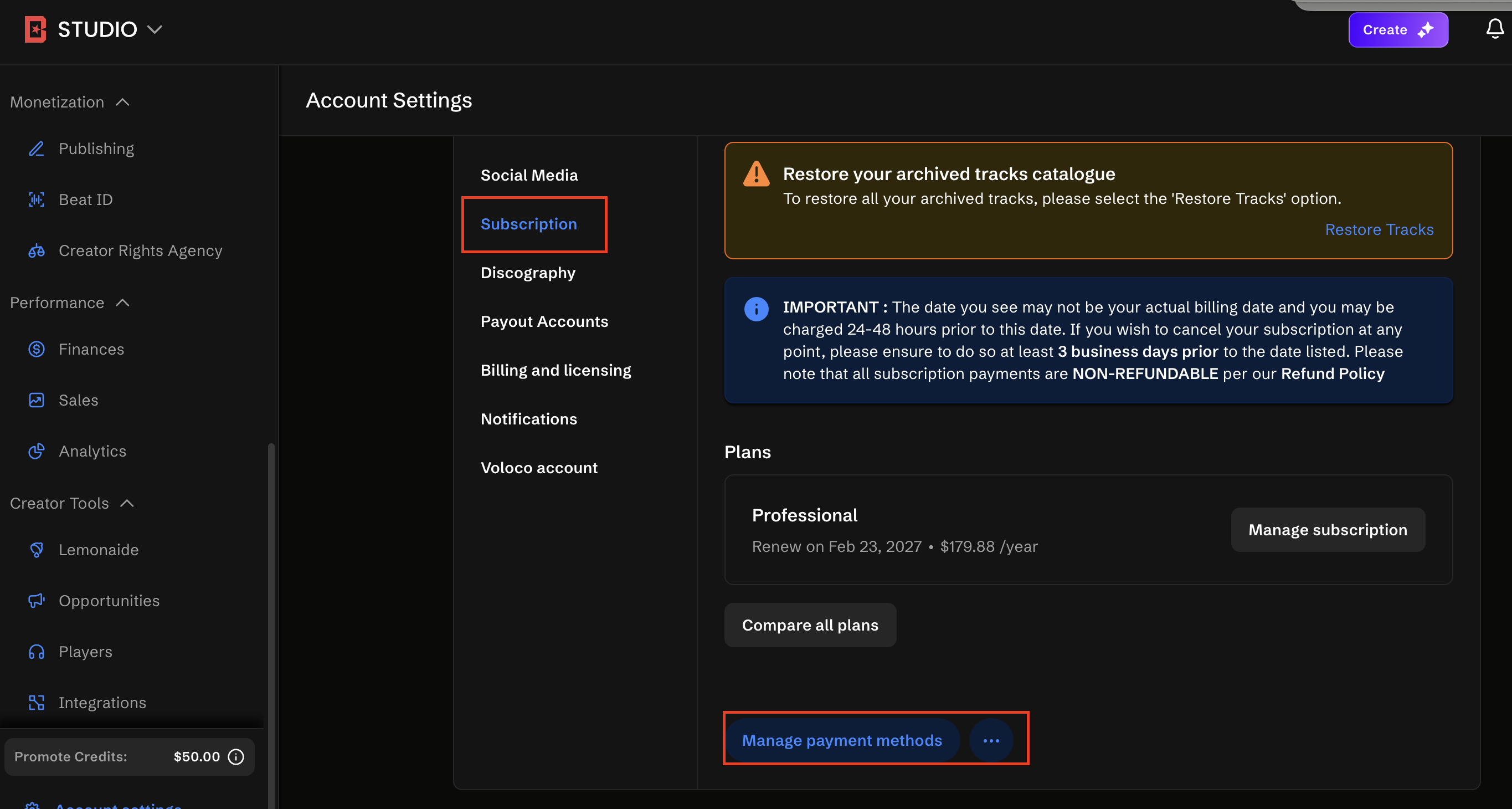Open Beat ID scanner icon

point(37,199)
